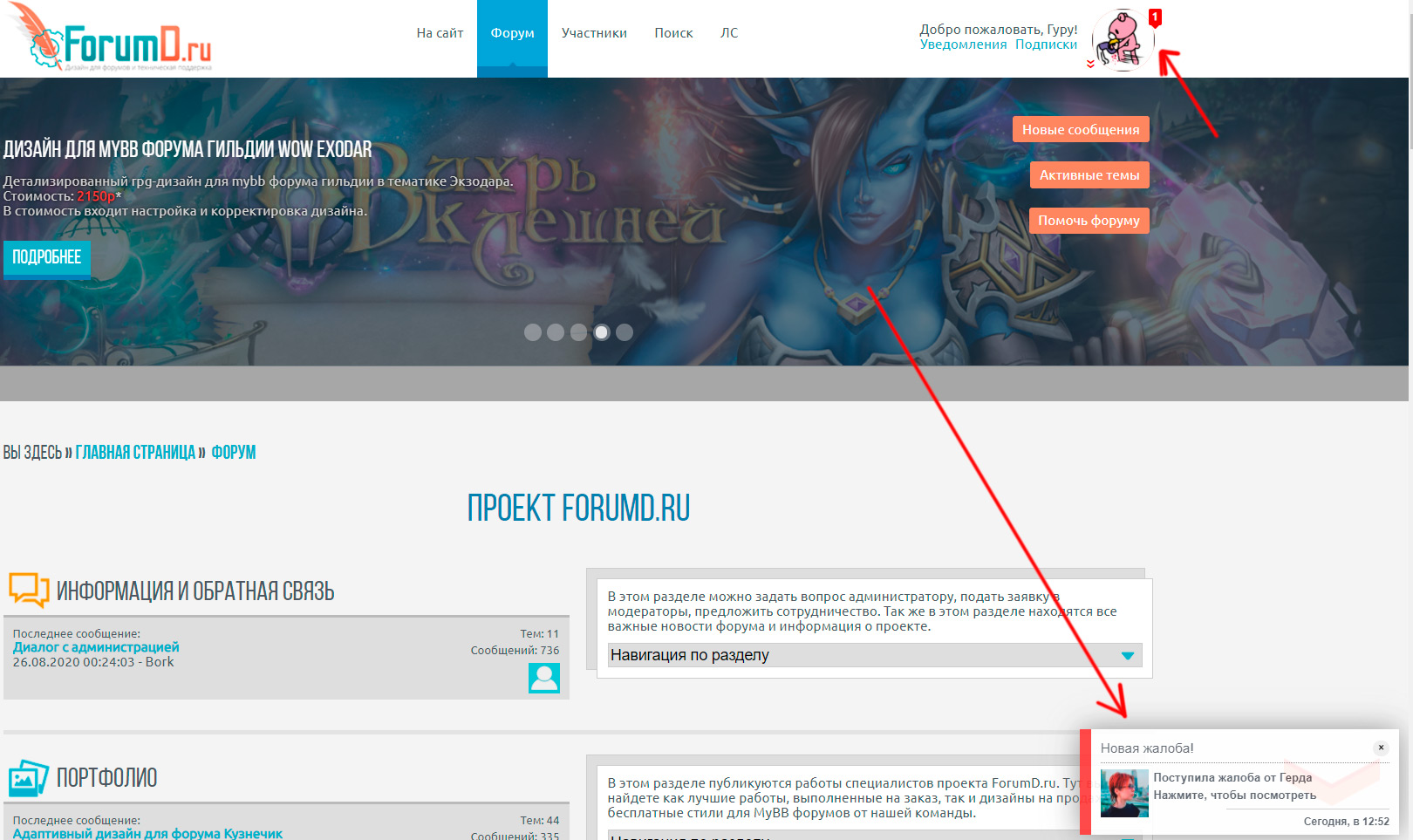Select the 'Форум' tab
Viewport: 1413px width, 840px height.
tap(512, 38)
